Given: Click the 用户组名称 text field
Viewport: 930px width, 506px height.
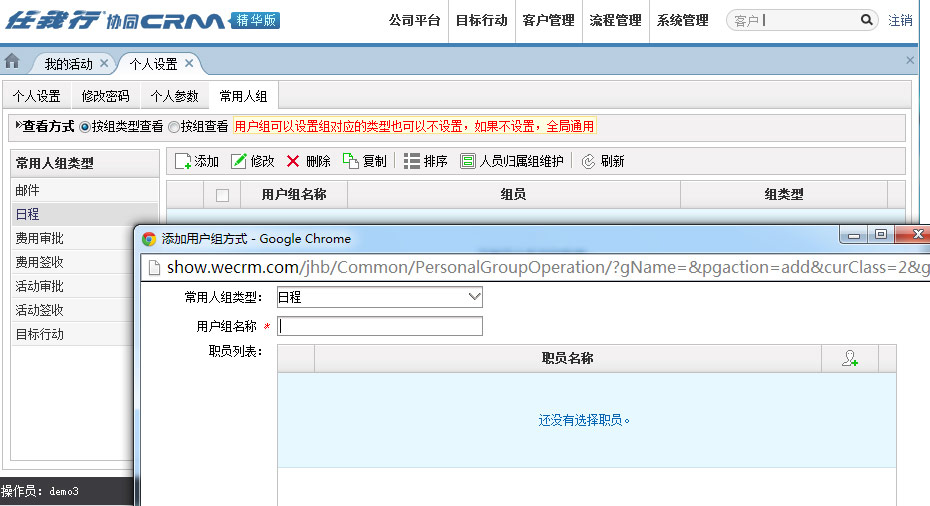Looking at the screenshot, I should [380, 326].
